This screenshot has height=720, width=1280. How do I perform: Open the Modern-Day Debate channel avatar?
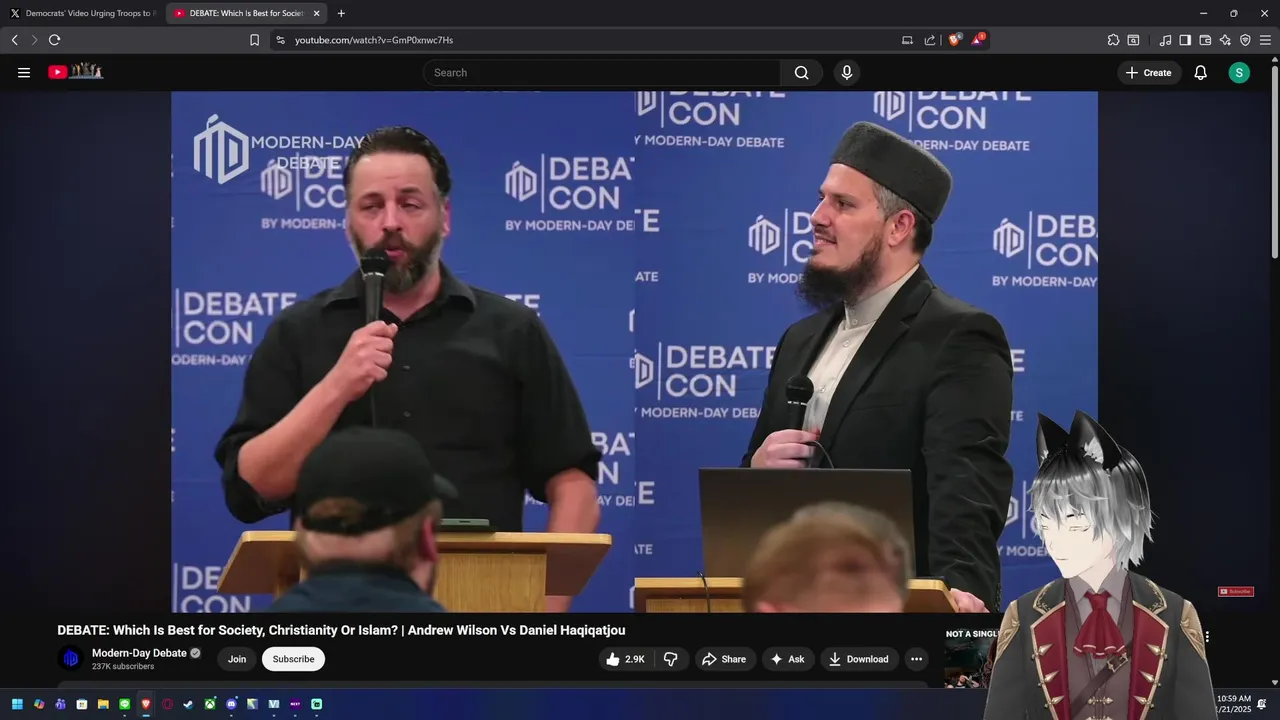click(70, 658)
